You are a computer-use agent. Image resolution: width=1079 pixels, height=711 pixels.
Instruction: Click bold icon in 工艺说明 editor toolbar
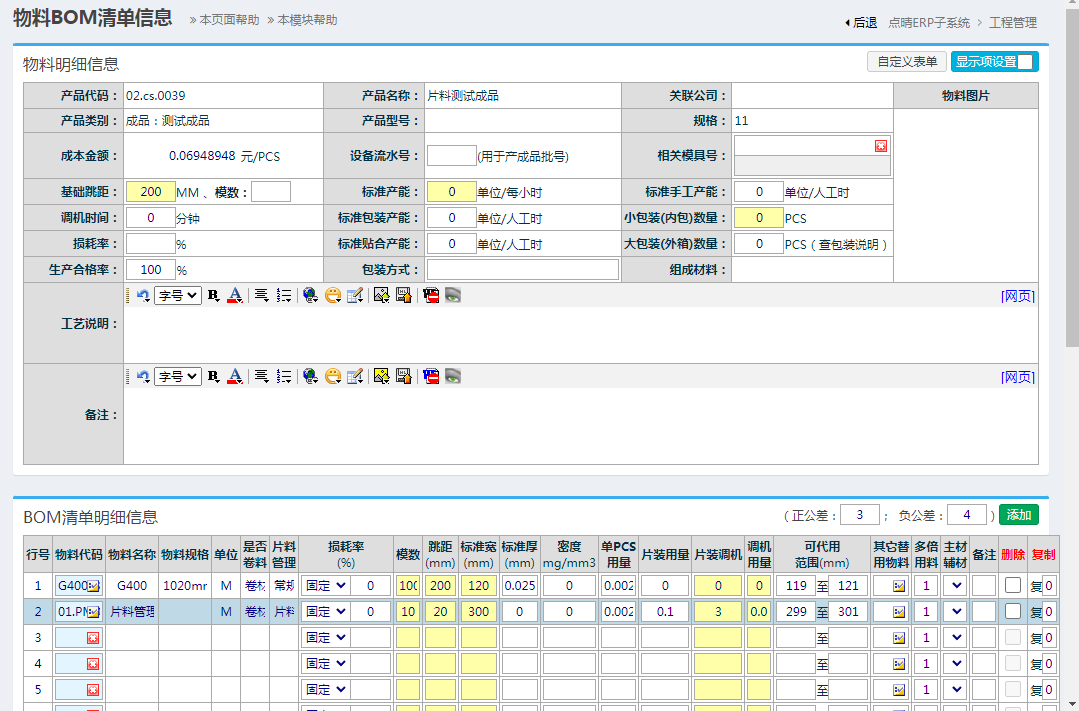[213, 295]
